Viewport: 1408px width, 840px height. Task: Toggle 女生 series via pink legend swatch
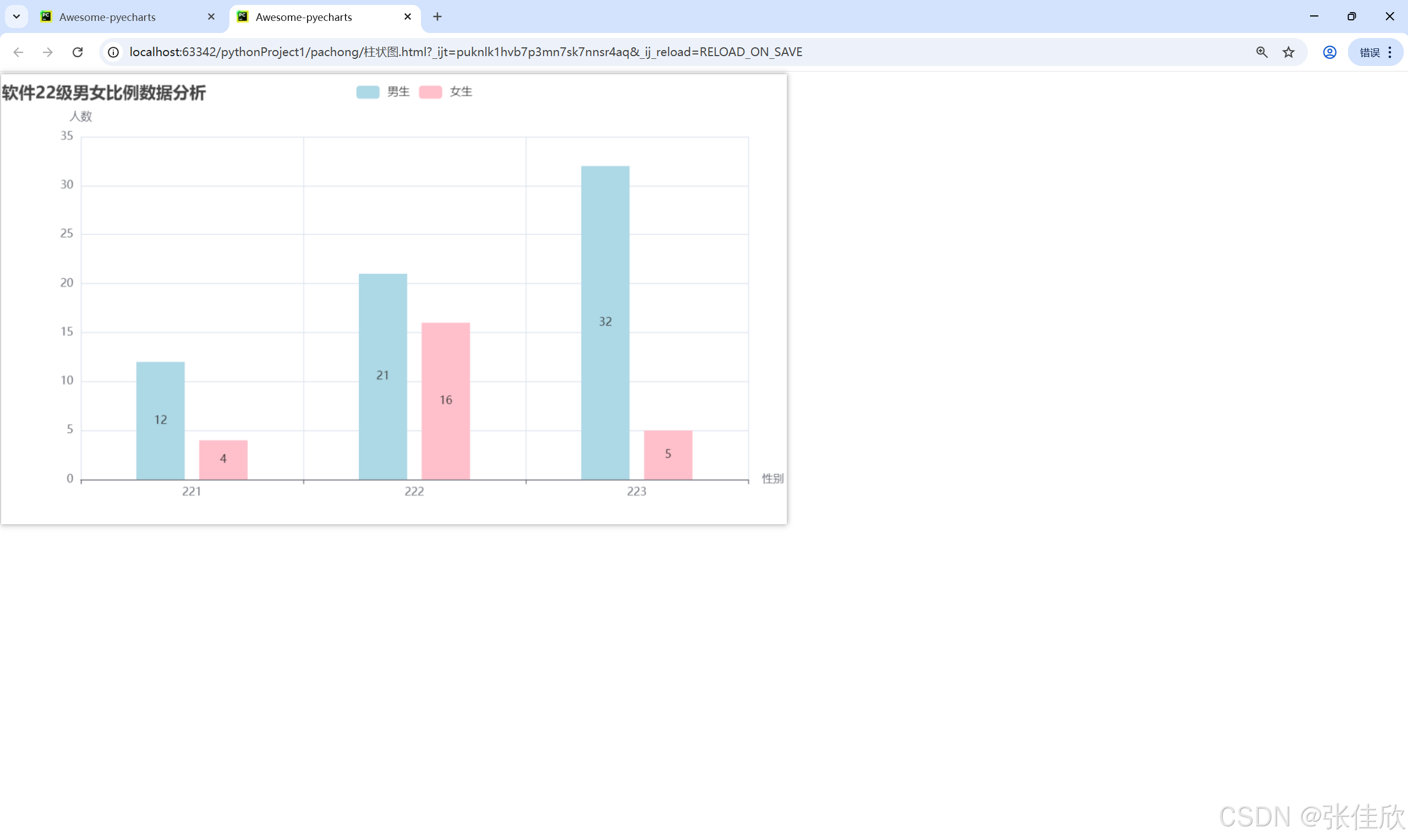point(430,92)
